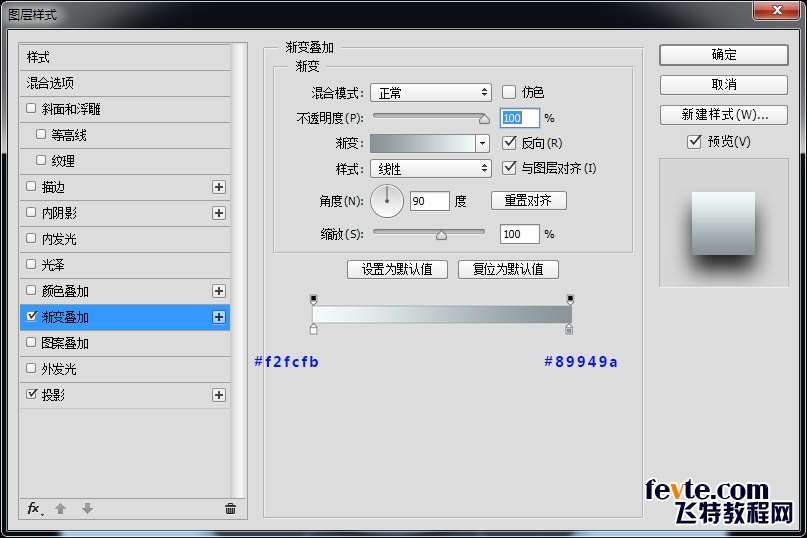
Task: Select the right top opacity stop
Action: [570, 299]
